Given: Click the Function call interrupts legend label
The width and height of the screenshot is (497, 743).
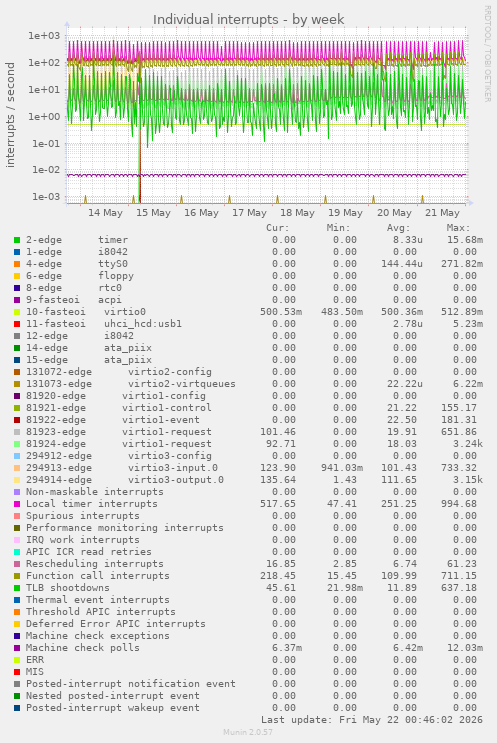Looking at the screenshot, I should tap(98, 576).
